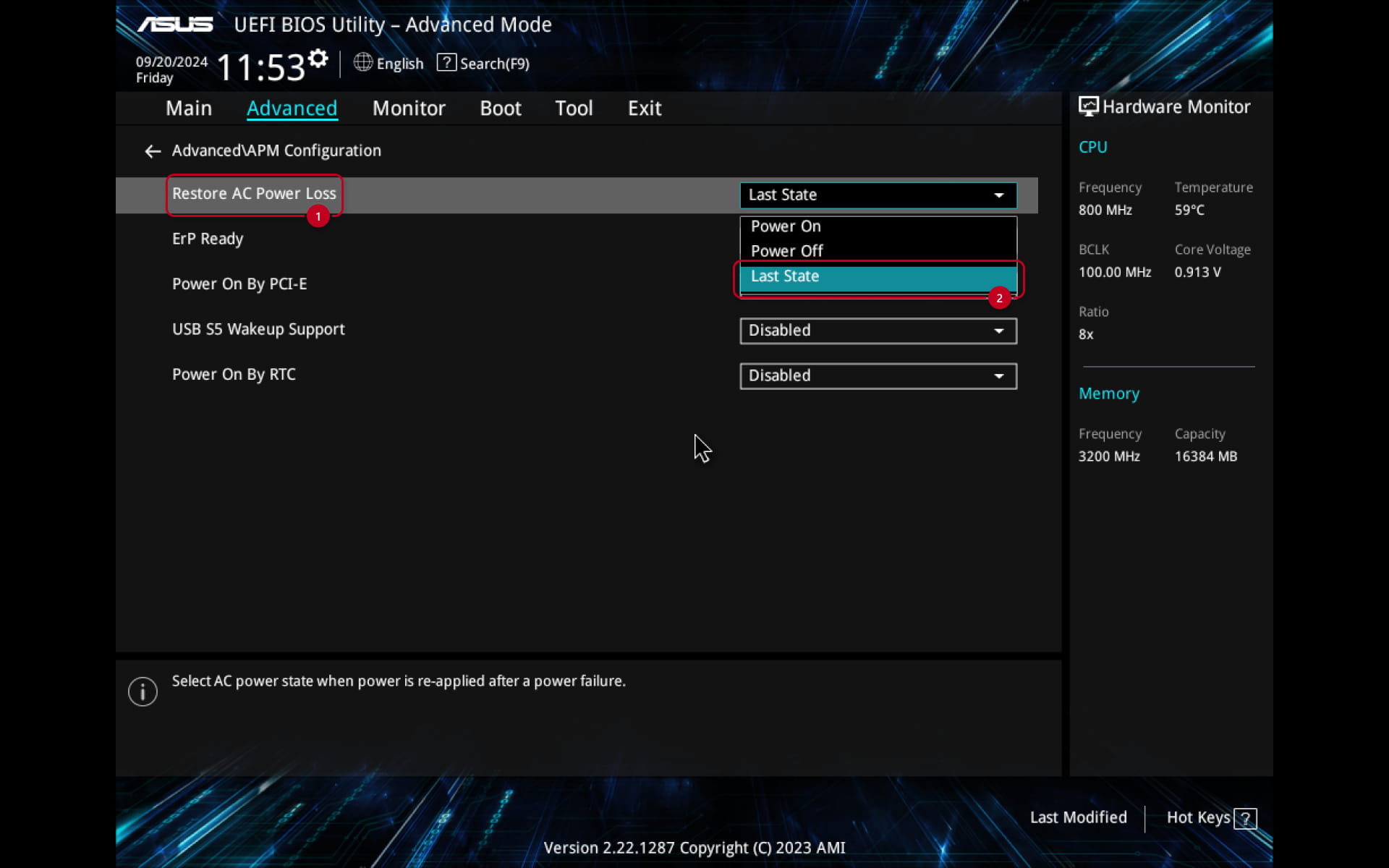
Task: Click the Advanced\APM Configuration breadcrumb
Action: [276, 150]
